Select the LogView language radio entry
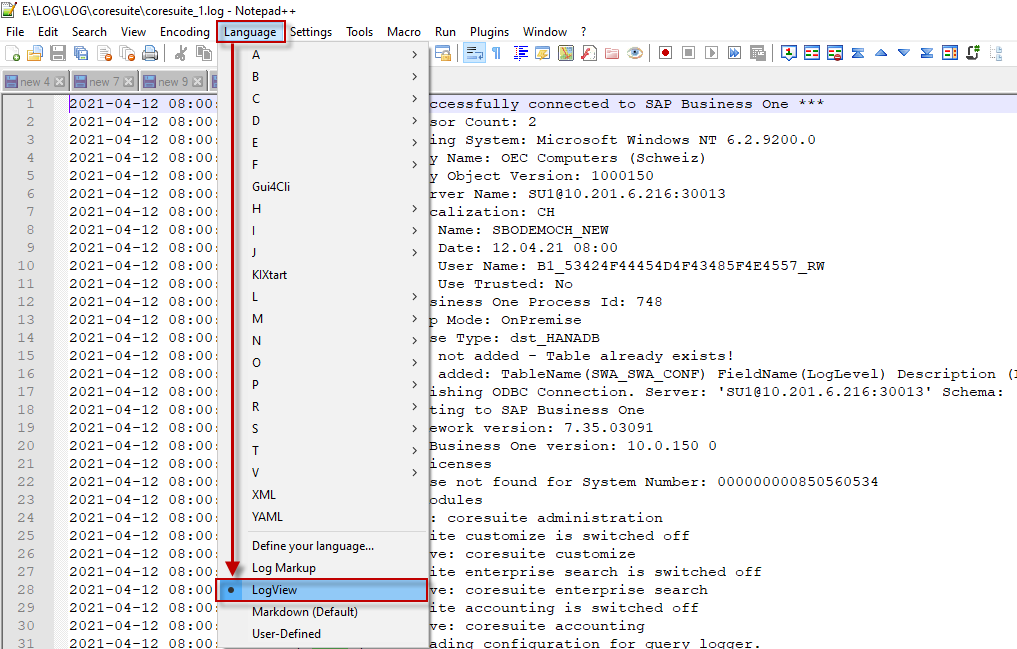The width and height of the screenshot is (1017, 649). click(322, 590)
